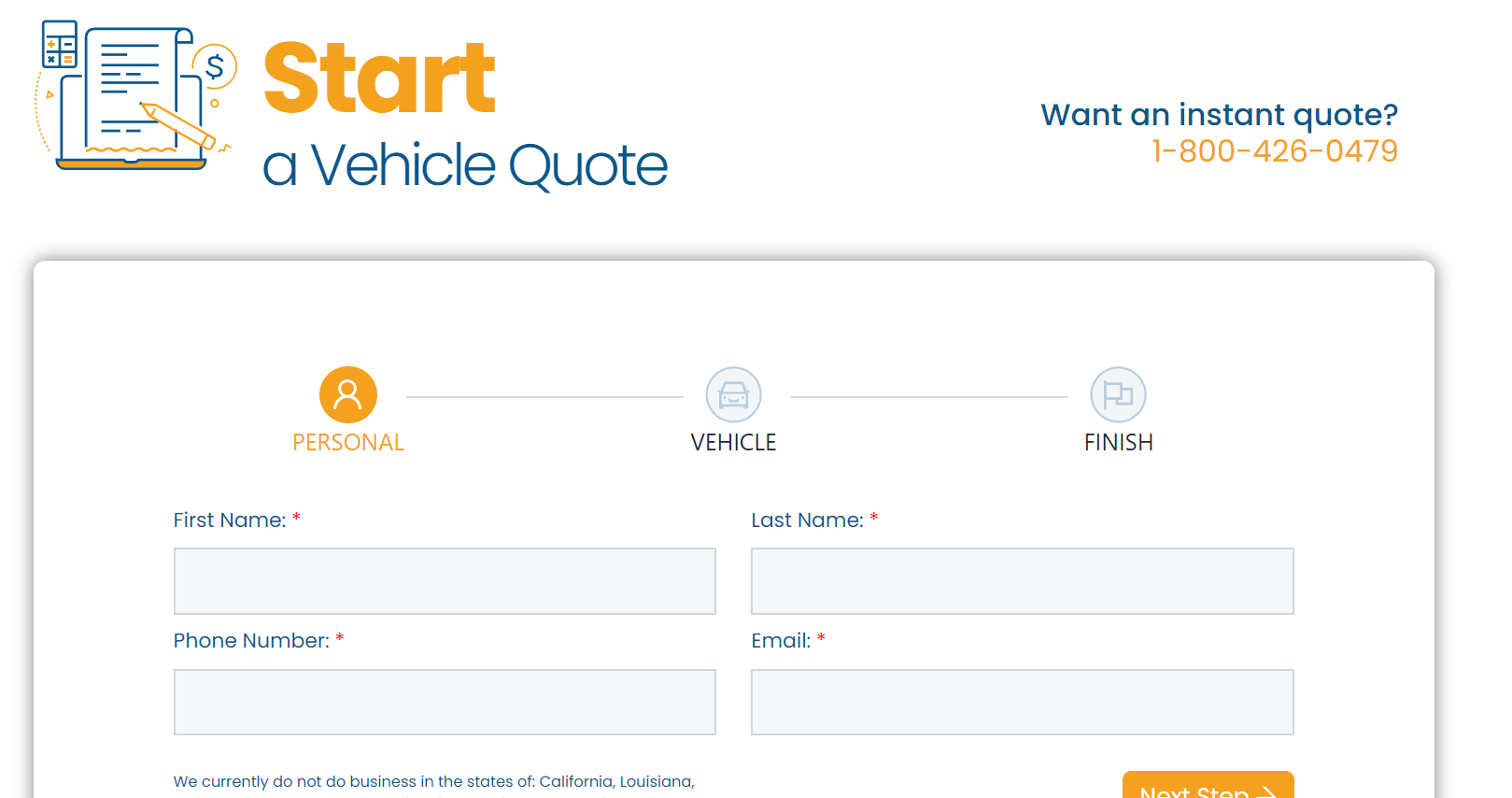Click the Vehicle step car icon
The width and height of the screenshot is (1512, 798).
733,394
